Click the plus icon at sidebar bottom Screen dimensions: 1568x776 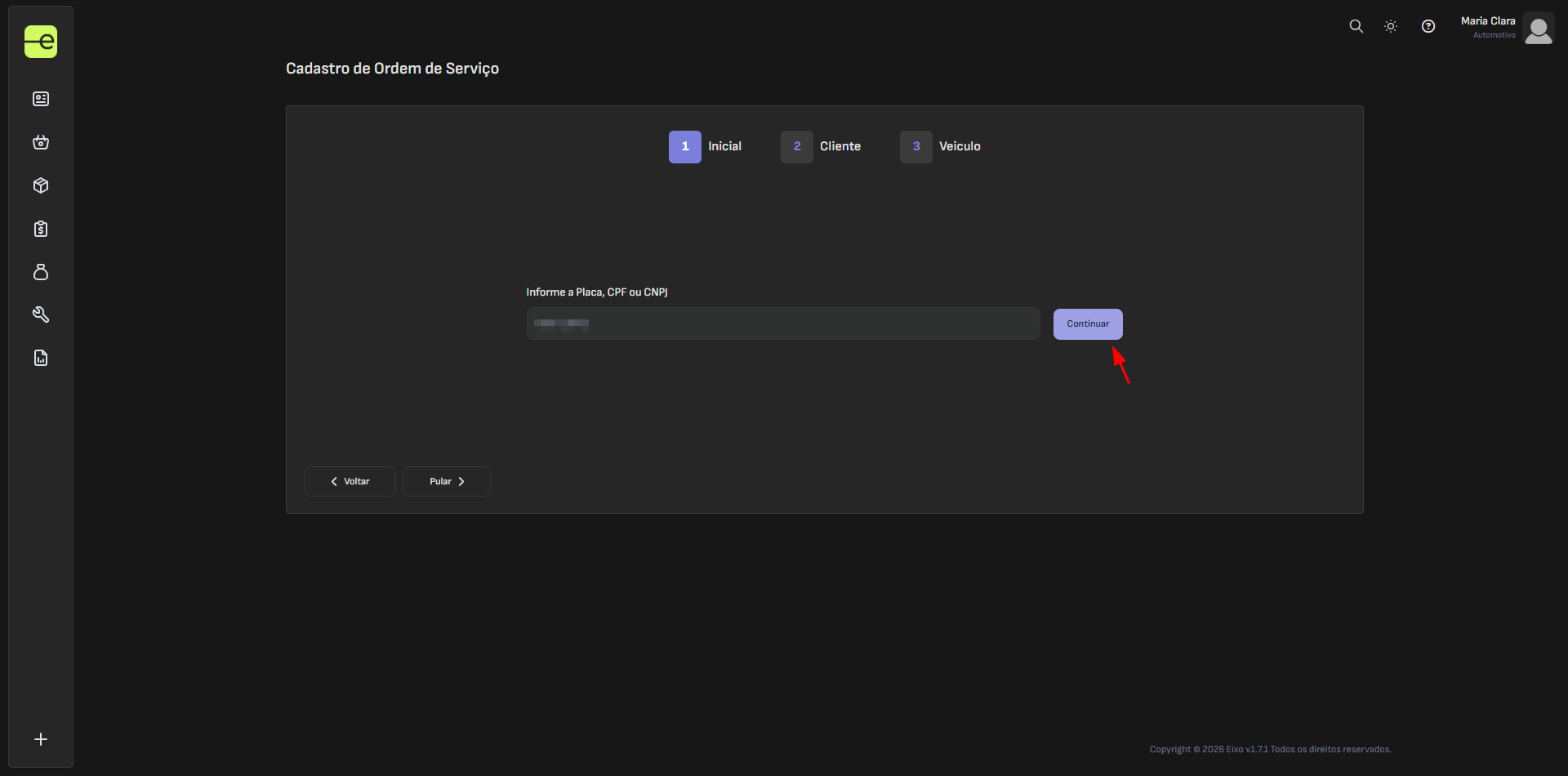coord(41,739)
